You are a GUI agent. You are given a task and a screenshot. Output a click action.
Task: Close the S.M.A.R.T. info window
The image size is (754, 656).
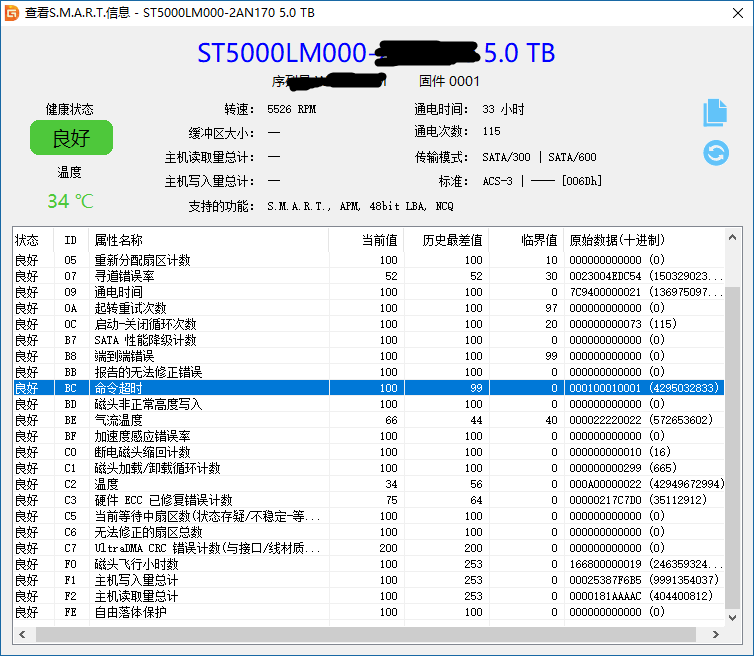coord(738,13)
